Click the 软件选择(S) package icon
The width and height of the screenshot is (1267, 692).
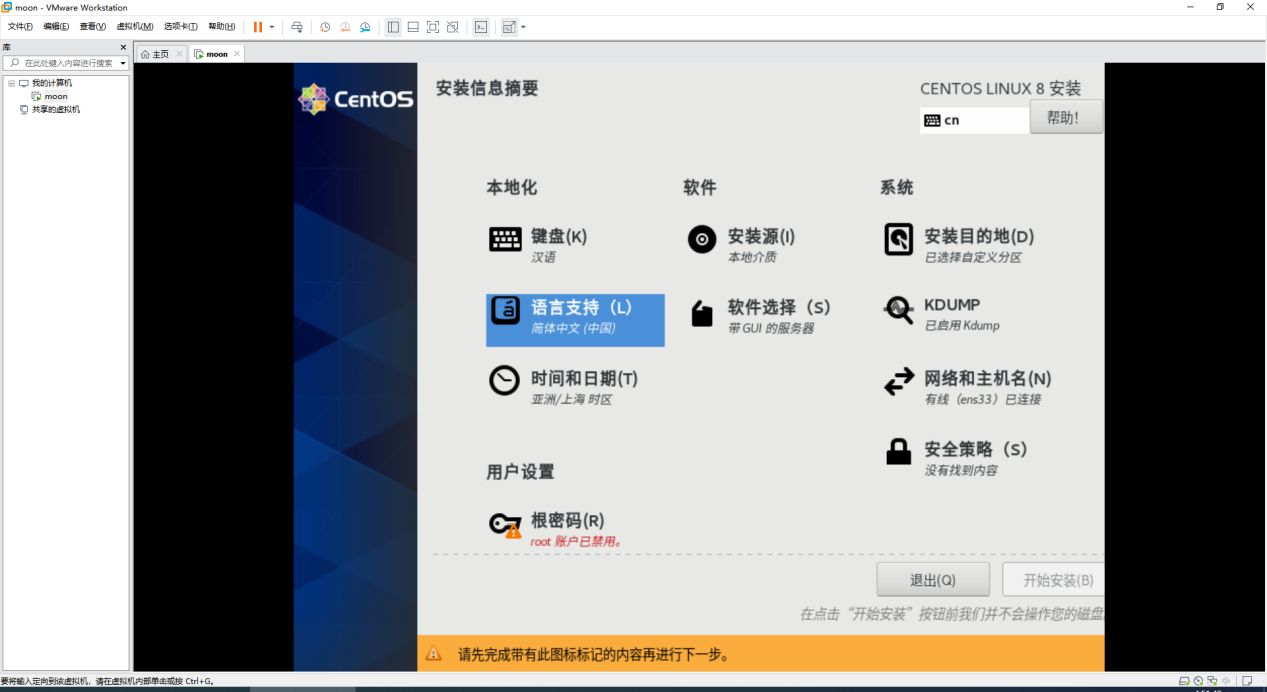pyautogui.click(x=702, y=314)
